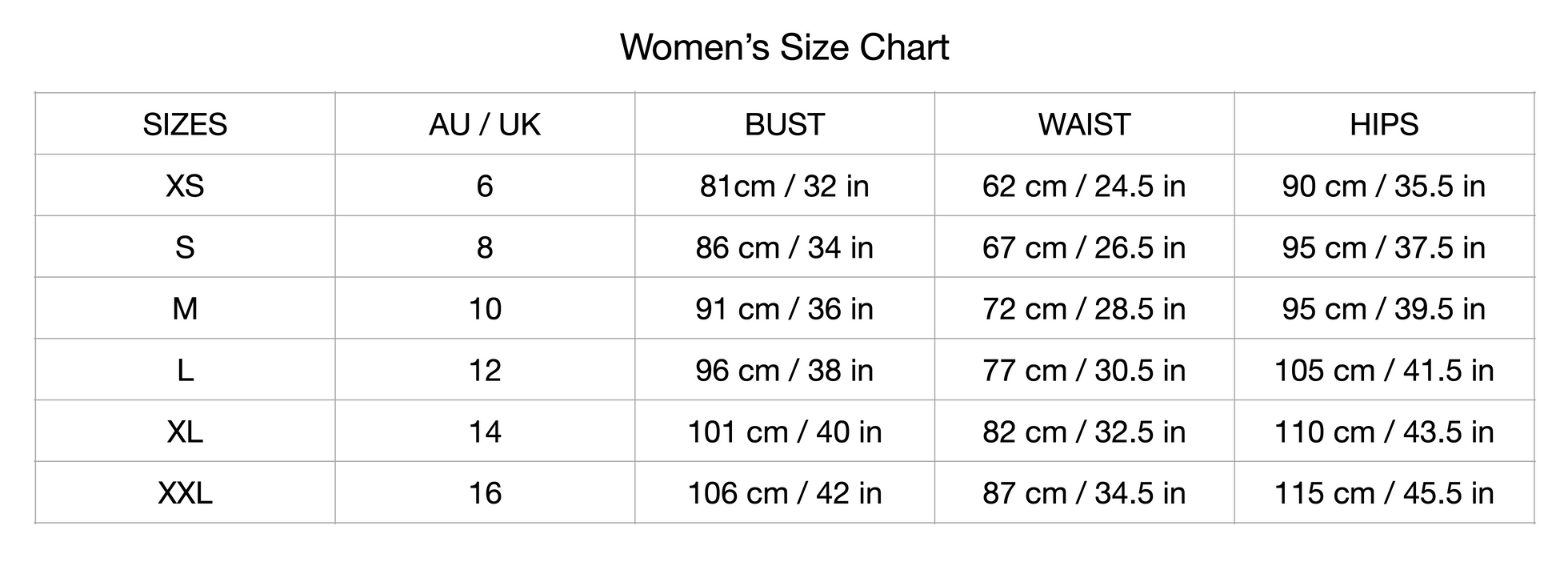Click the AU/UK size 10 cell
Screen dimensions: 1568x562
coord(485,309)
